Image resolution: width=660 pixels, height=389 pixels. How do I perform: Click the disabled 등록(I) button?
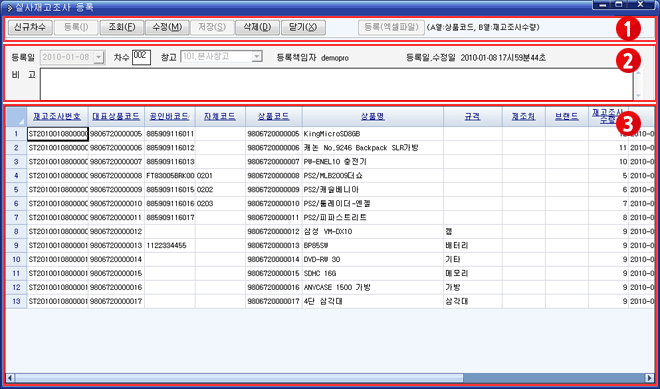[x=76, y=27]
